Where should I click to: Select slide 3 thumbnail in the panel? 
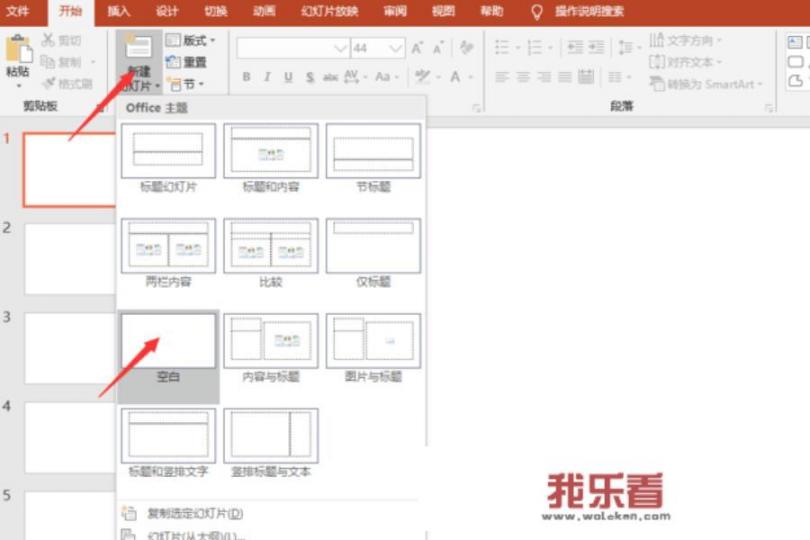pos(69,348)
